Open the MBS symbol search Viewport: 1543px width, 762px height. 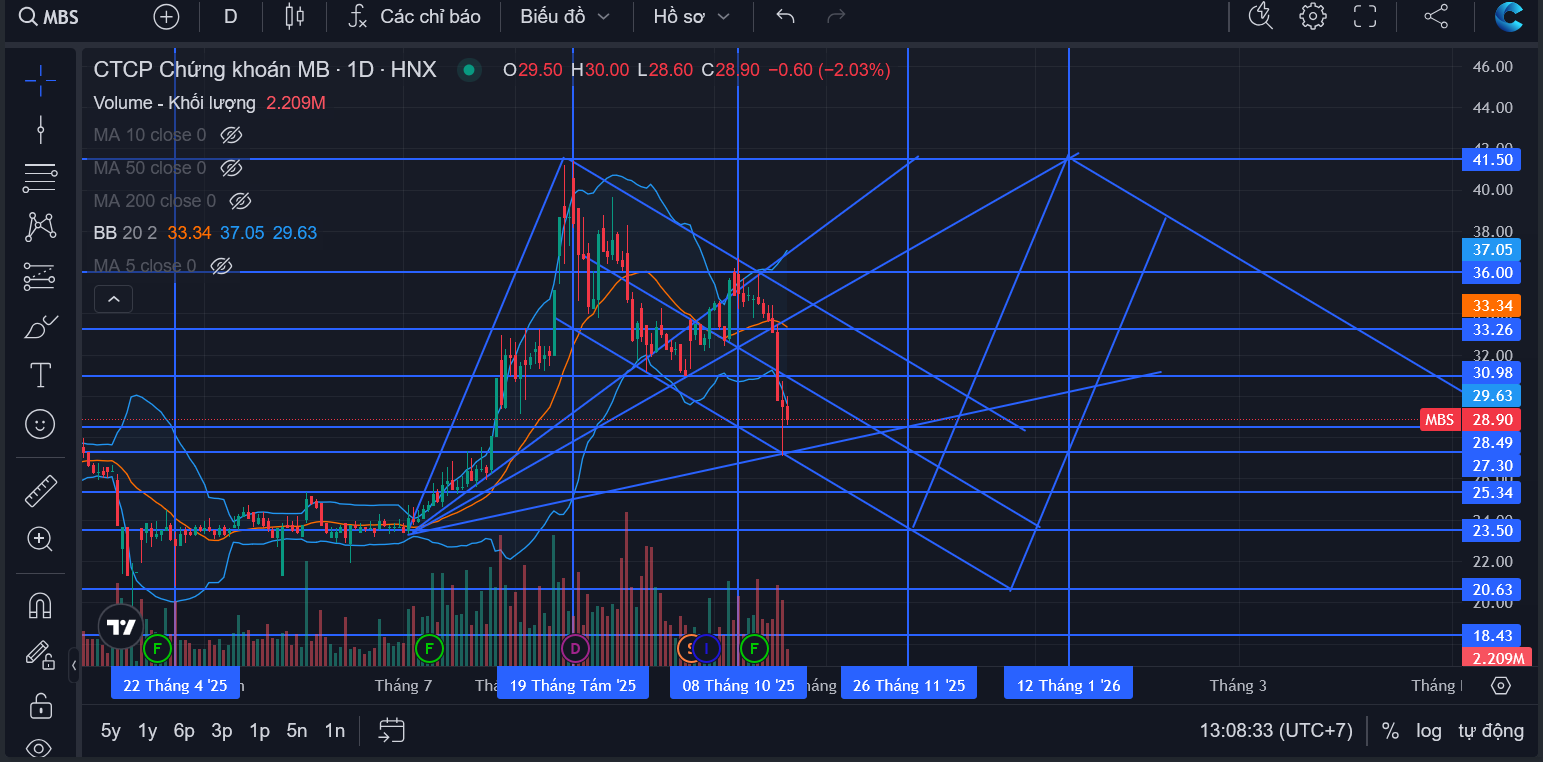[50, 16]
